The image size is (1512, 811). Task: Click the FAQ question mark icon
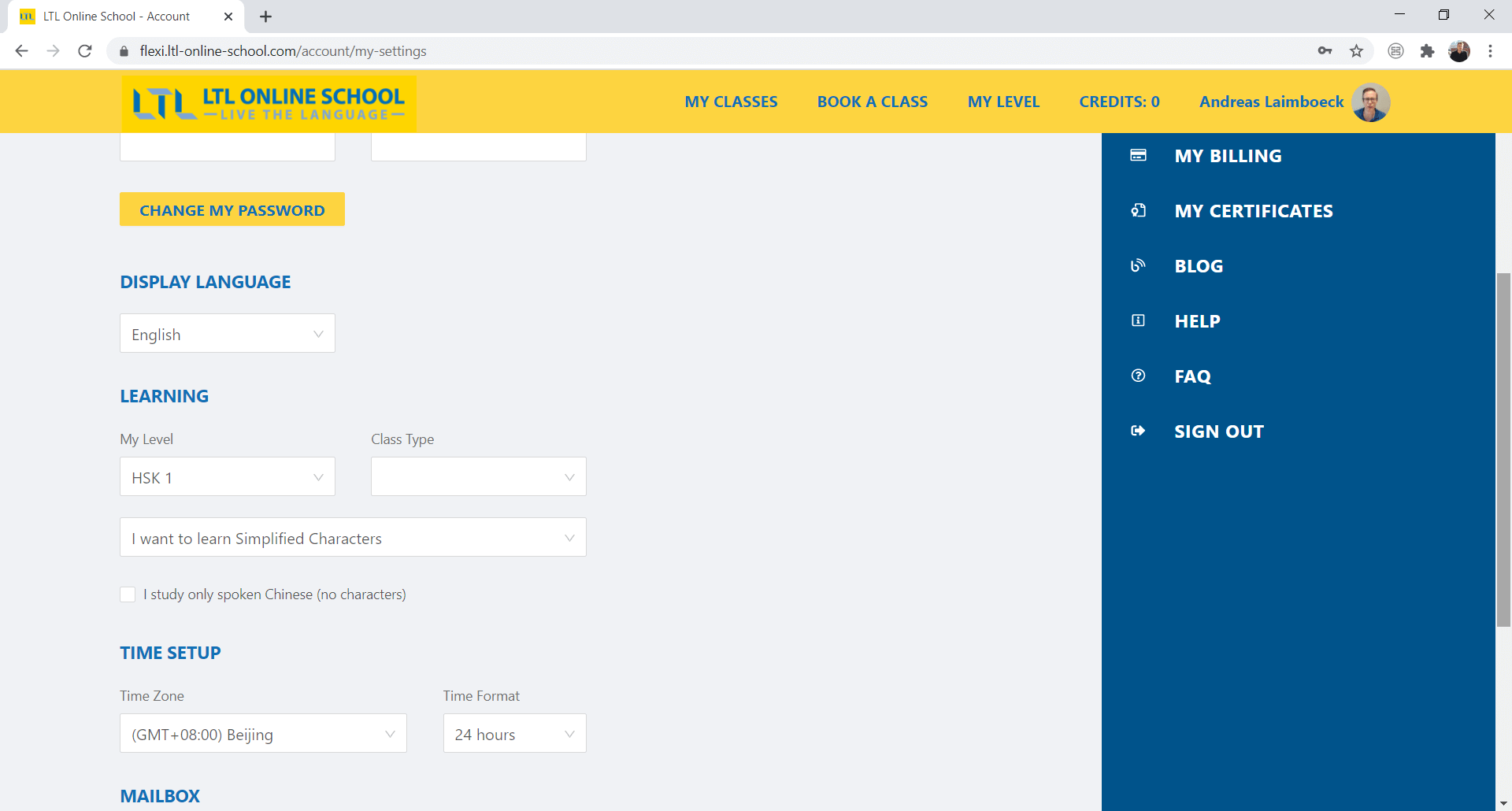[1138, 376]
